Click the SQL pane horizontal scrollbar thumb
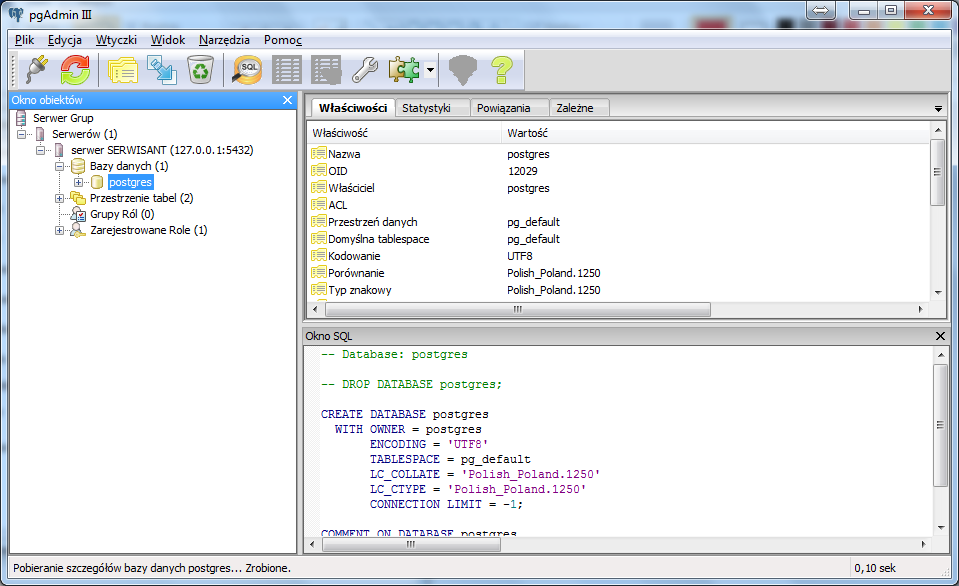 coord(411,544)
